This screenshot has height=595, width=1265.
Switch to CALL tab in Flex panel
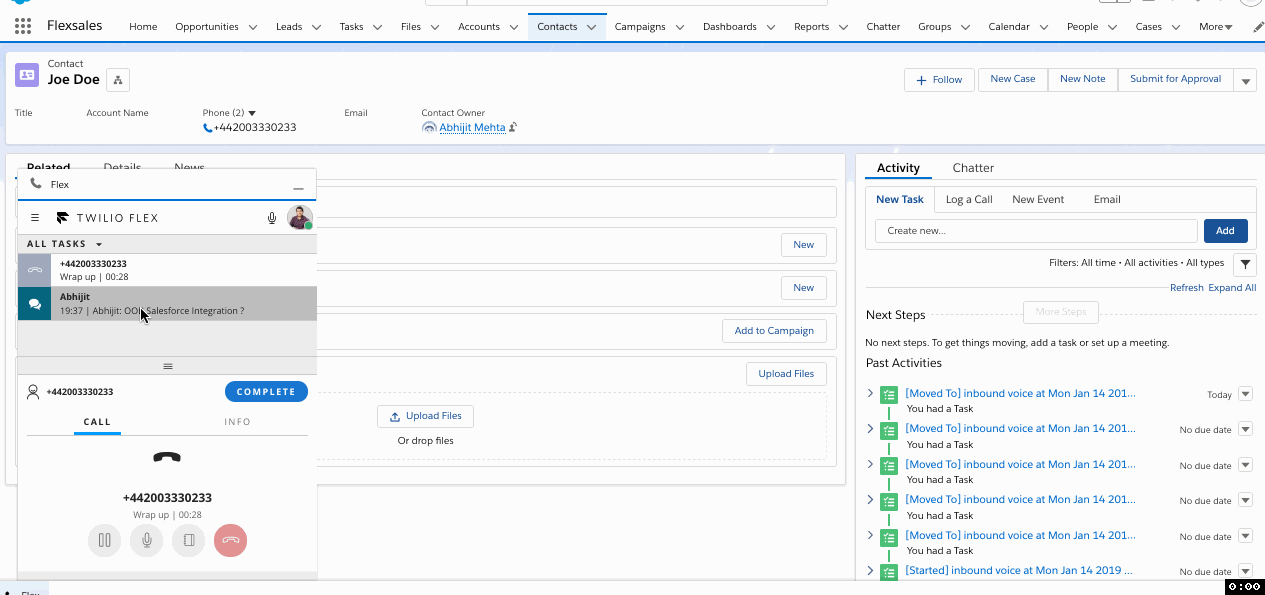click(97, 422)
